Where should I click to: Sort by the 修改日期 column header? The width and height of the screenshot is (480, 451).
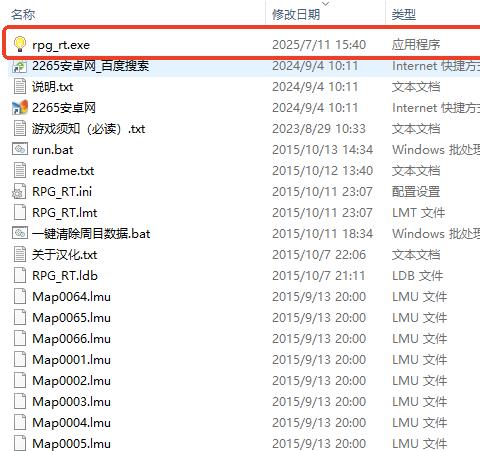click(x=296, y=14)
